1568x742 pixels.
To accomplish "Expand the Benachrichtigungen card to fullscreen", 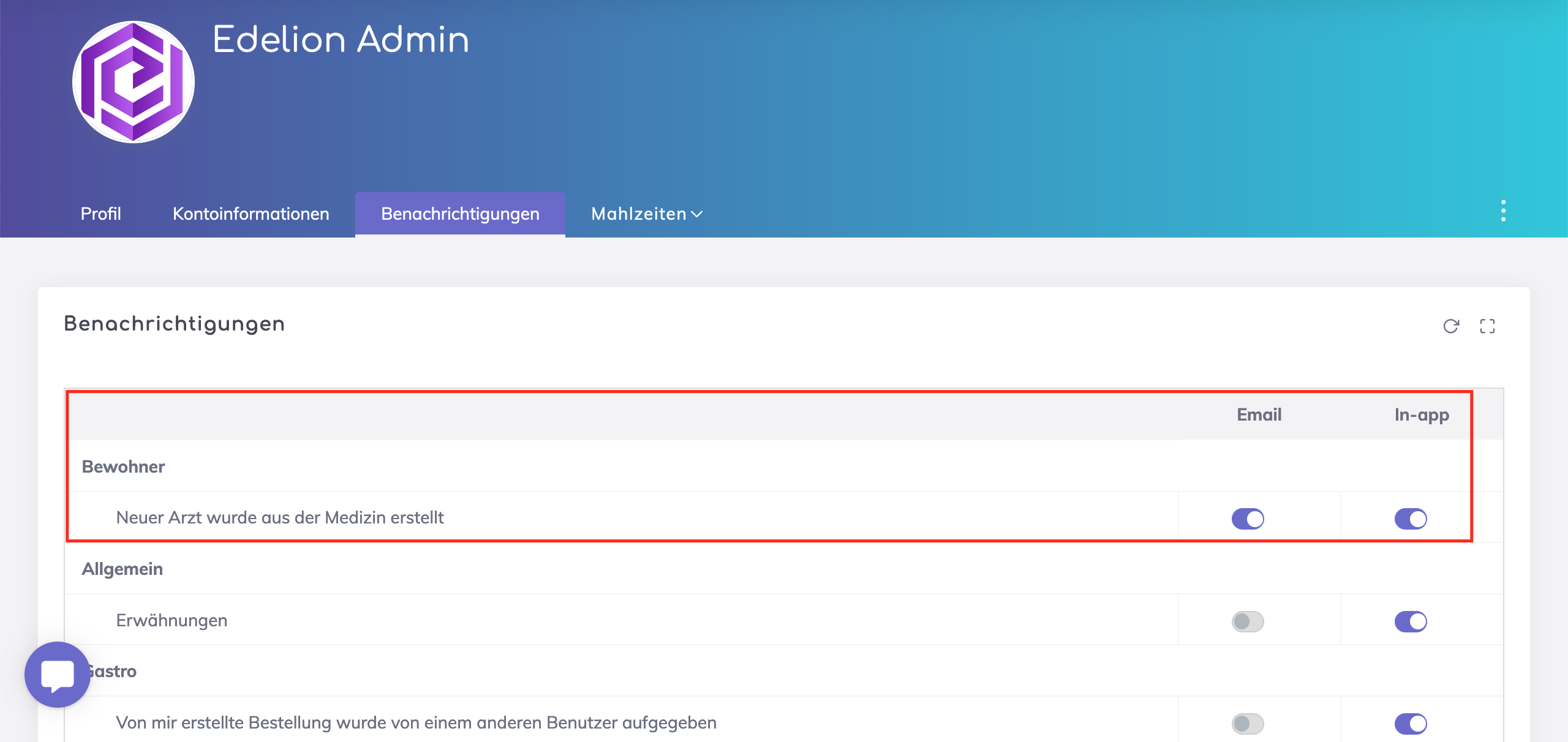I will (x=1487, y=326).
